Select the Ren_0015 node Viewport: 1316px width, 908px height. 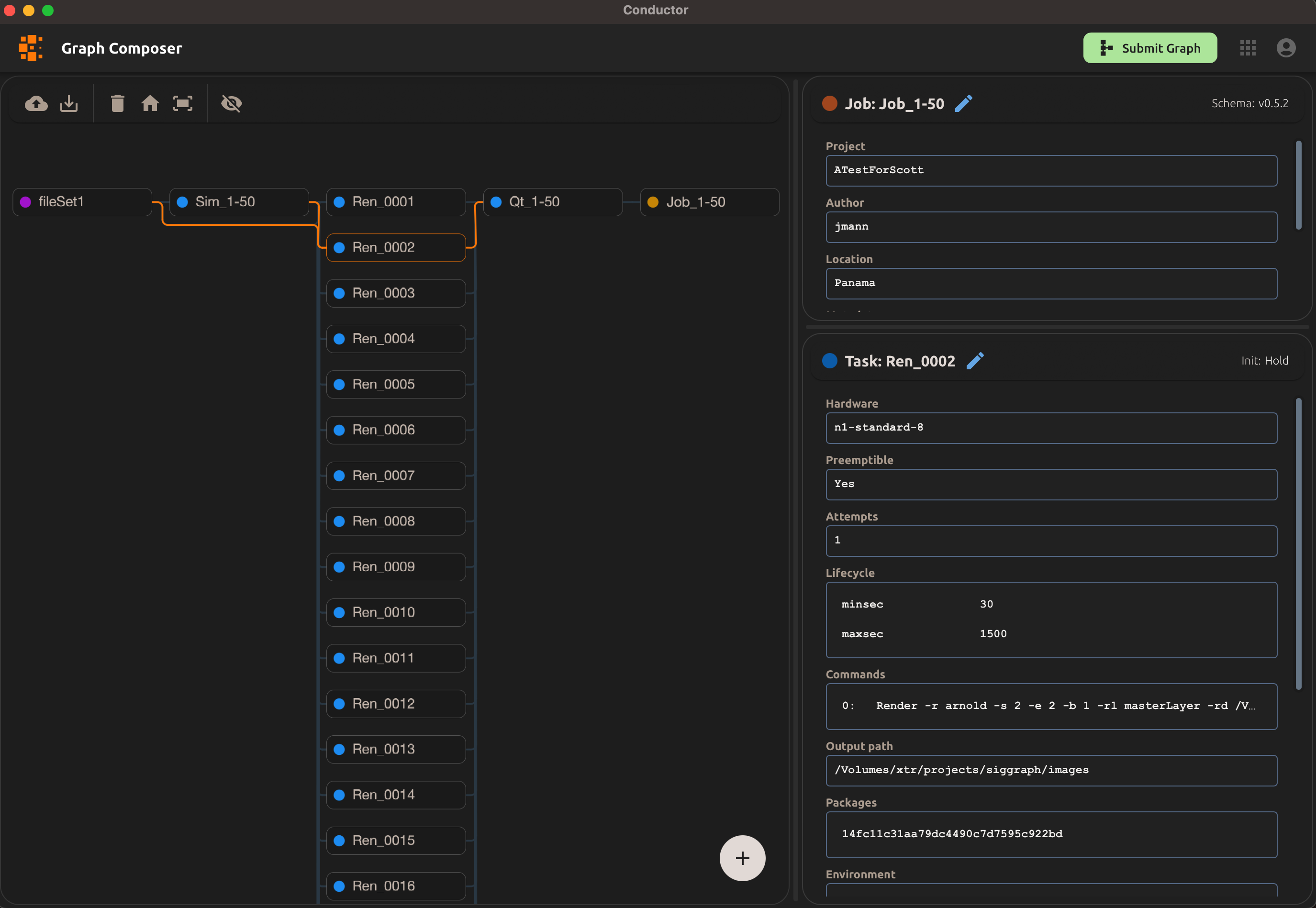pos(396,840)
